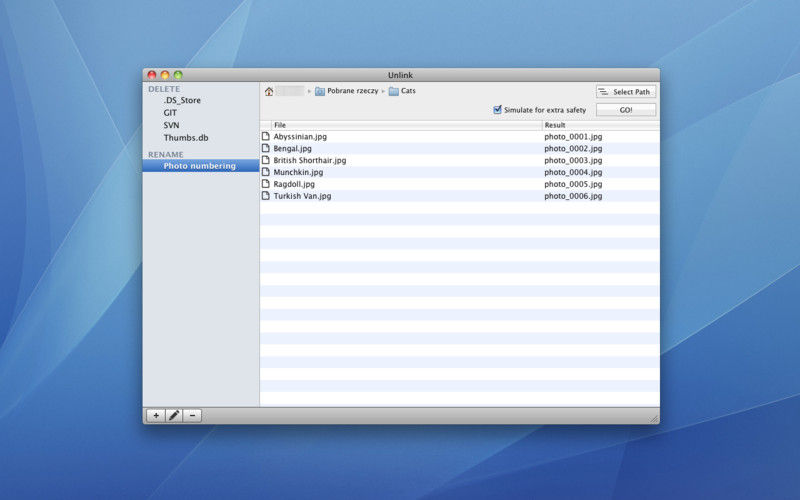The image size is (800, 500).
Task: Click the home icon in the path bar
Action: (269, 91)
